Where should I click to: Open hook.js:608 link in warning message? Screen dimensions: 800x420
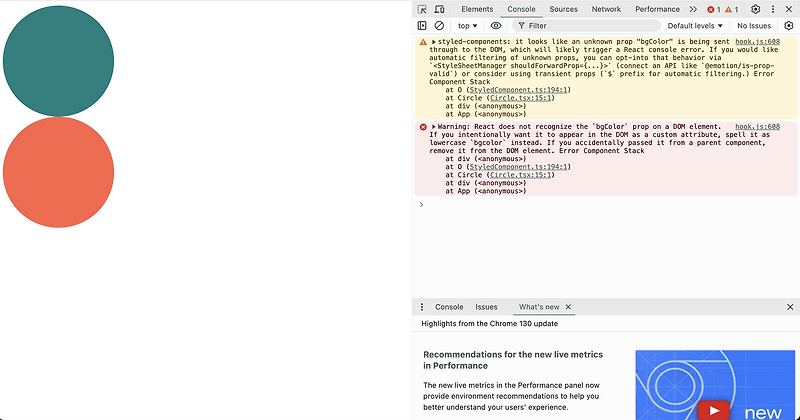[x=757, y=42]
